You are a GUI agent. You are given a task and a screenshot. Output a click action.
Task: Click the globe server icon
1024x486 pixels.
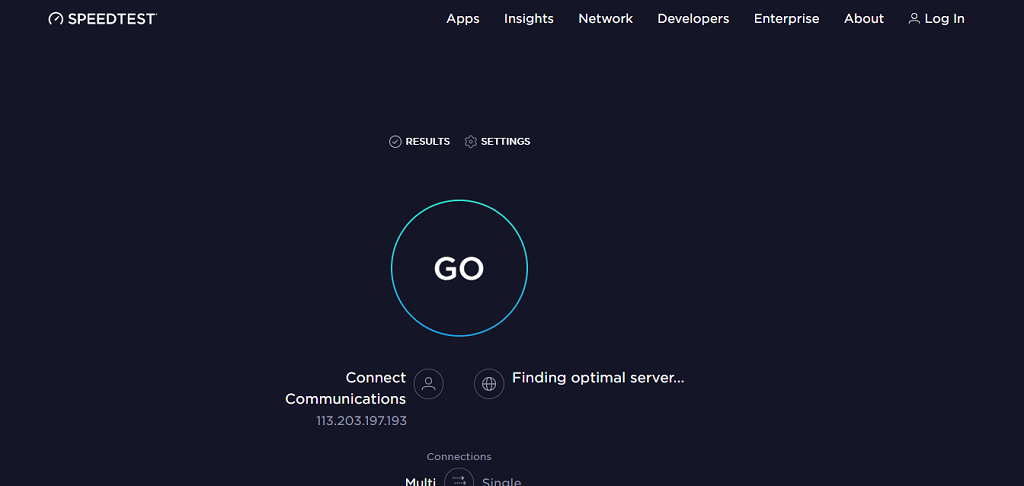(x=489, y=383)
